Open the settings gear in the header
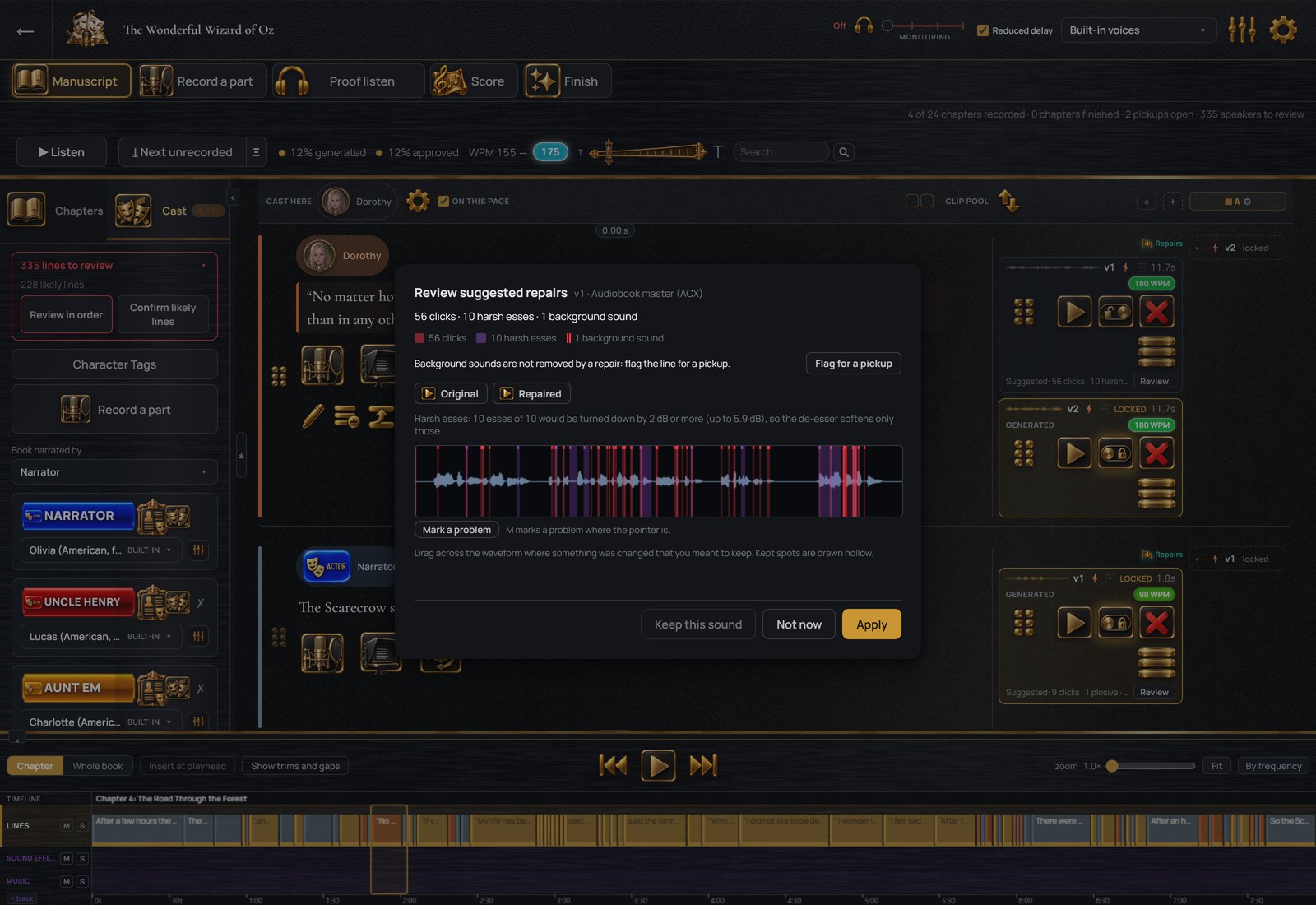Viewport: 1316px width, 905px height. tap(1282, 30)
